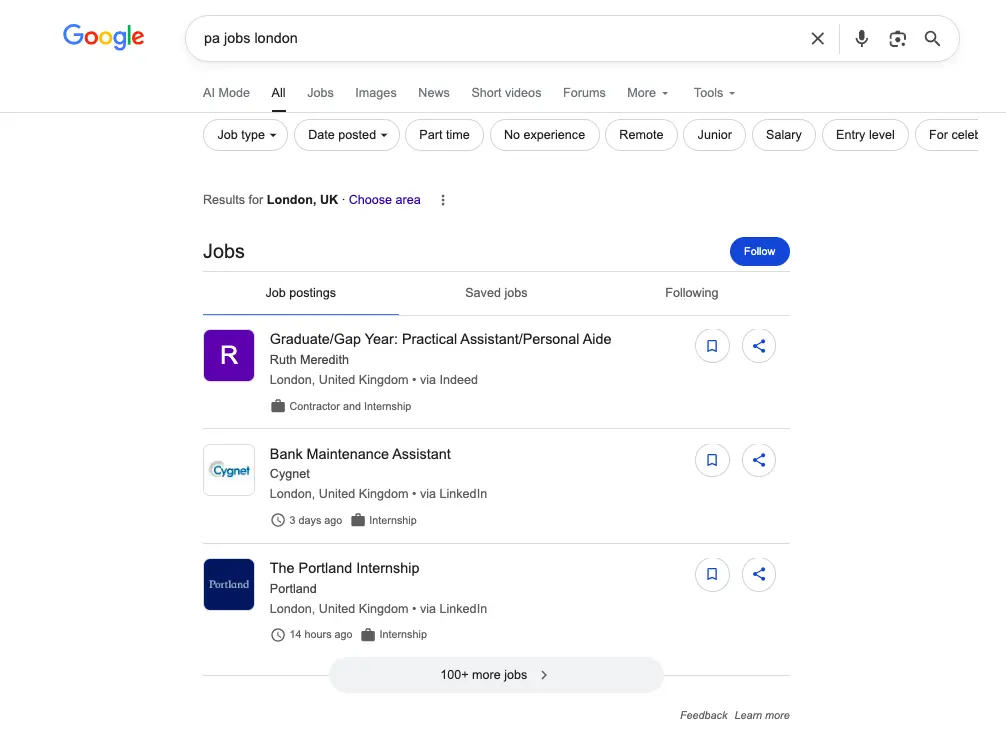The height and width of the screenshot is (740, 1006).
Task: Open the Images search tab
Action: point(376,93)
